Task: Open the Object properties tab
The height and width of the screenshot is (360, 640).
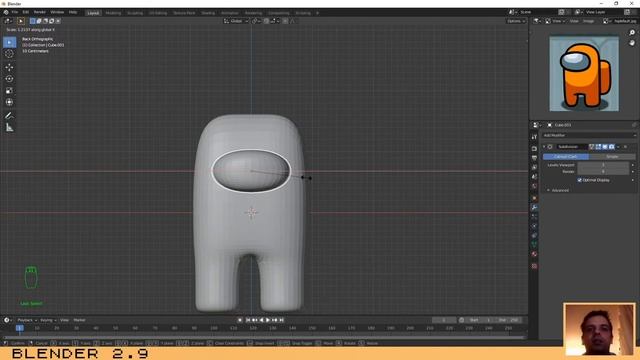Action: (534, 198)
